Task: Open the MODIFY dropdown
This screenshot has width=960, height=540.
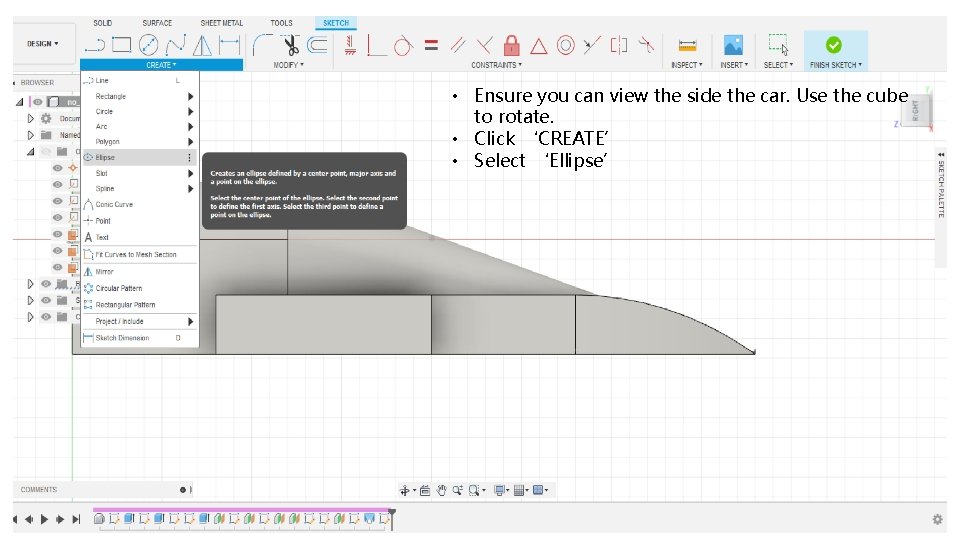Action: (288, 65)
